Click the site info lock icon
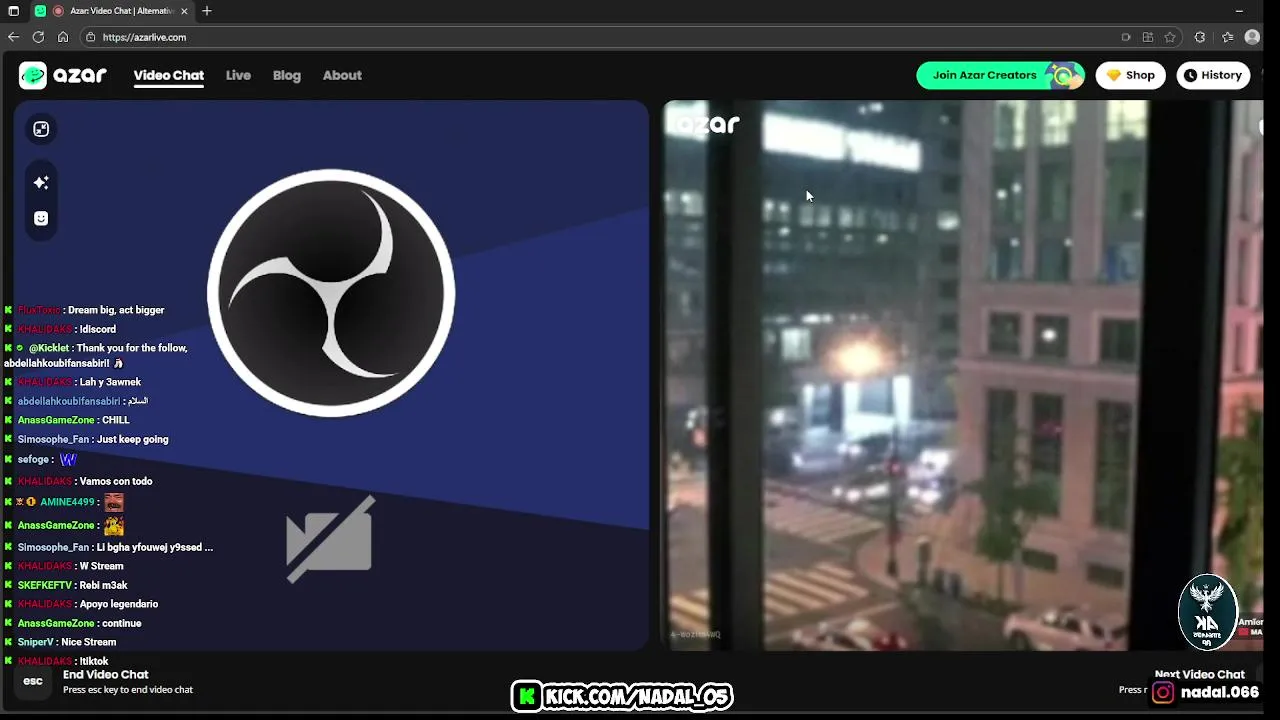The image size is (1280, 720). click(90, 37)
